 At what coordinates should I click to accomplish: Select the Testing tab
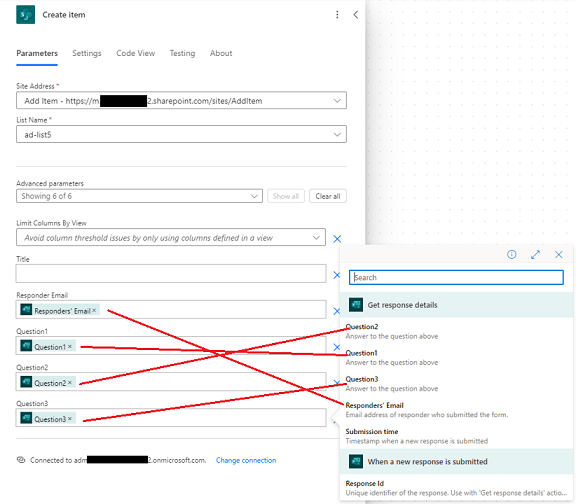click(182, 53)
